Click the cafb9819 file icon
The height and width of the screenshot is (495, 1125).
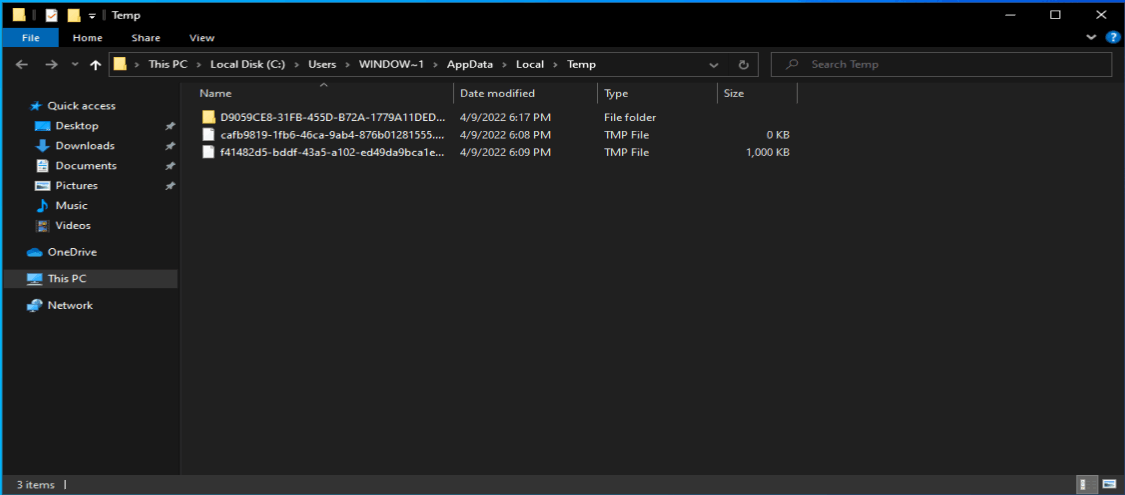(x=208, y=134)
